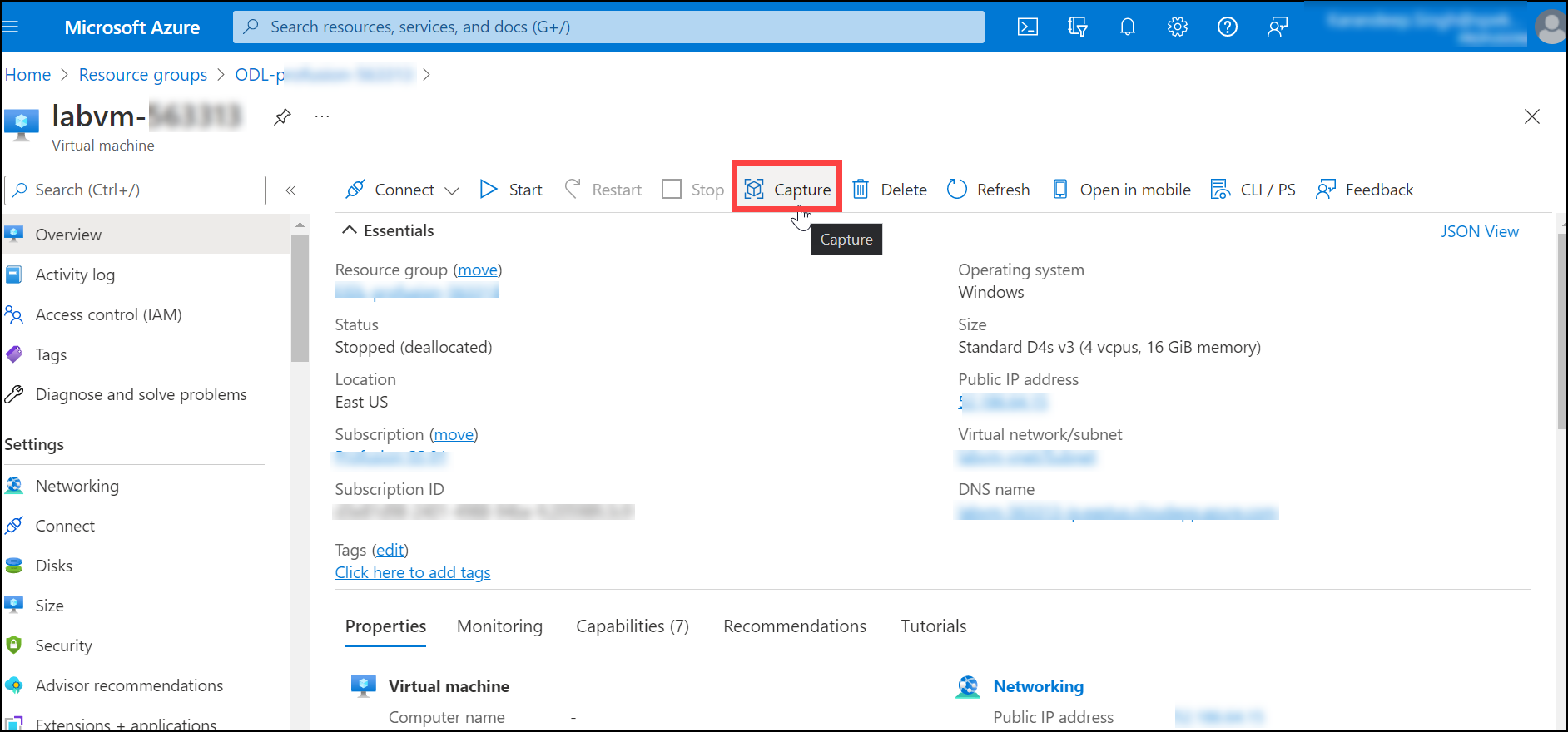Open Tags in the left menu
The height and width of the screenshot is (732, 1568).
pos(145,354)
